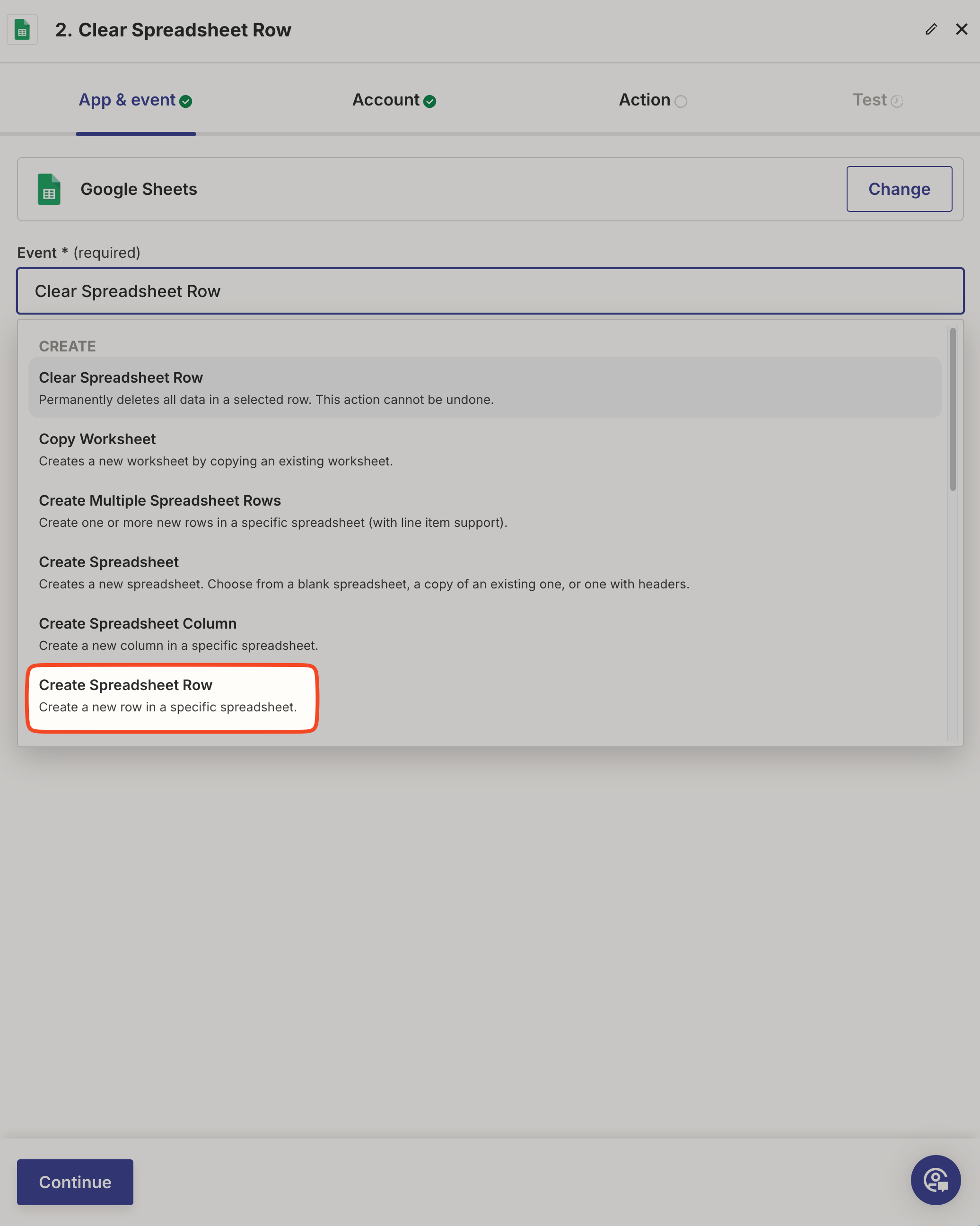Viewport: 980px width, 1226px height.
Task: Click the Continue button
Action: (75, 1182)
